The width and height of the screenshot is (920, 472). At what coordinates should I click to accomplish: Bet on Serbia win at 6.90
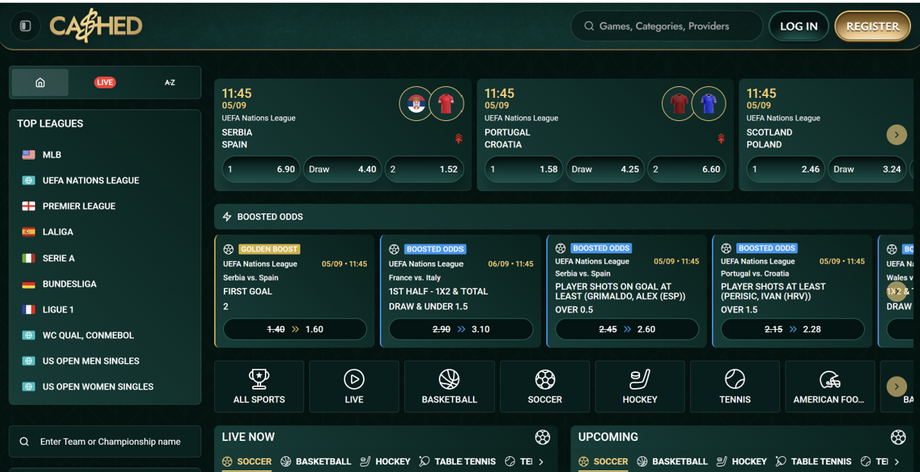coord(261,169)
